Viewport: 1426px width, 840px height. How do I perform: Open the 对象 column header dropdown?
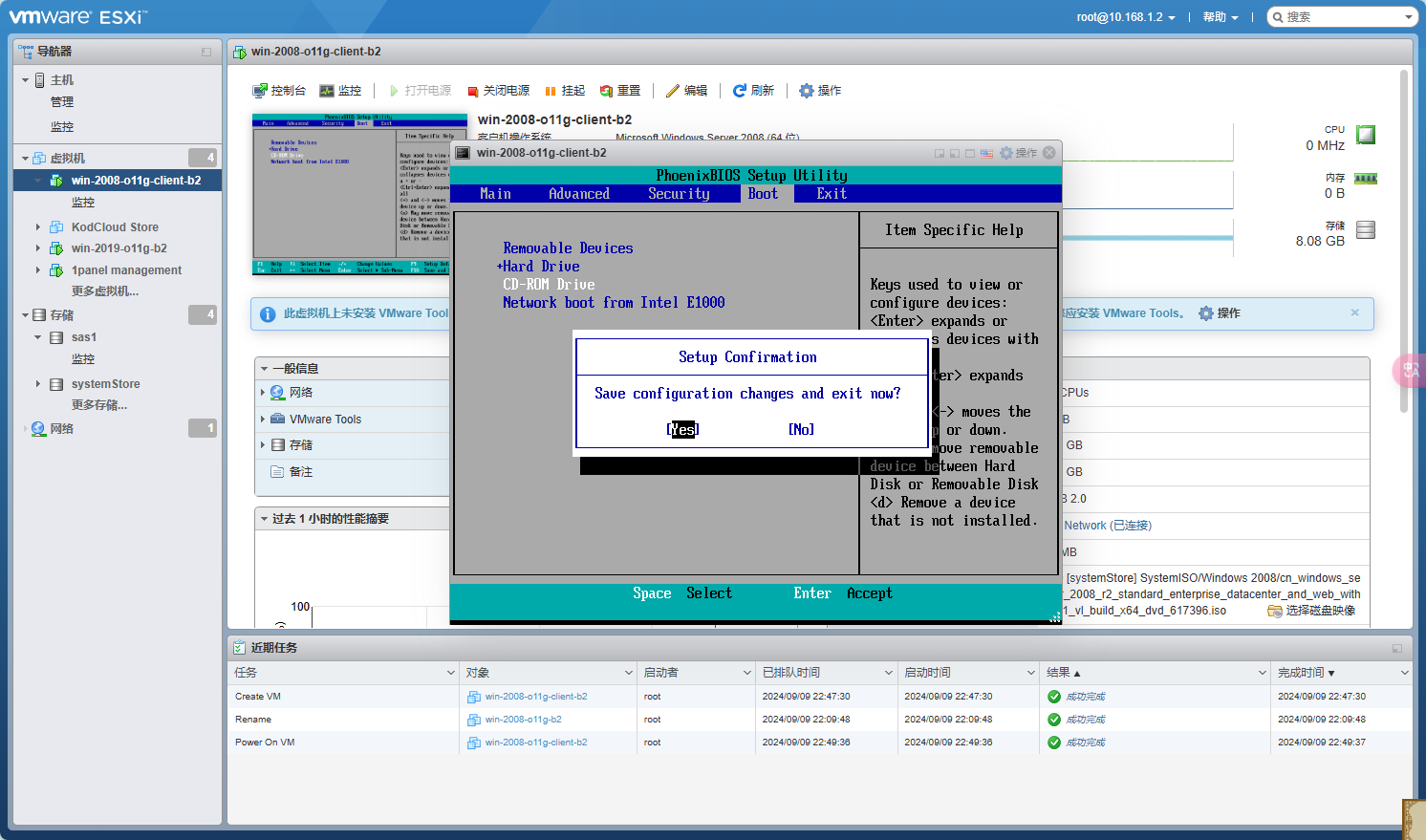(628, 673)
